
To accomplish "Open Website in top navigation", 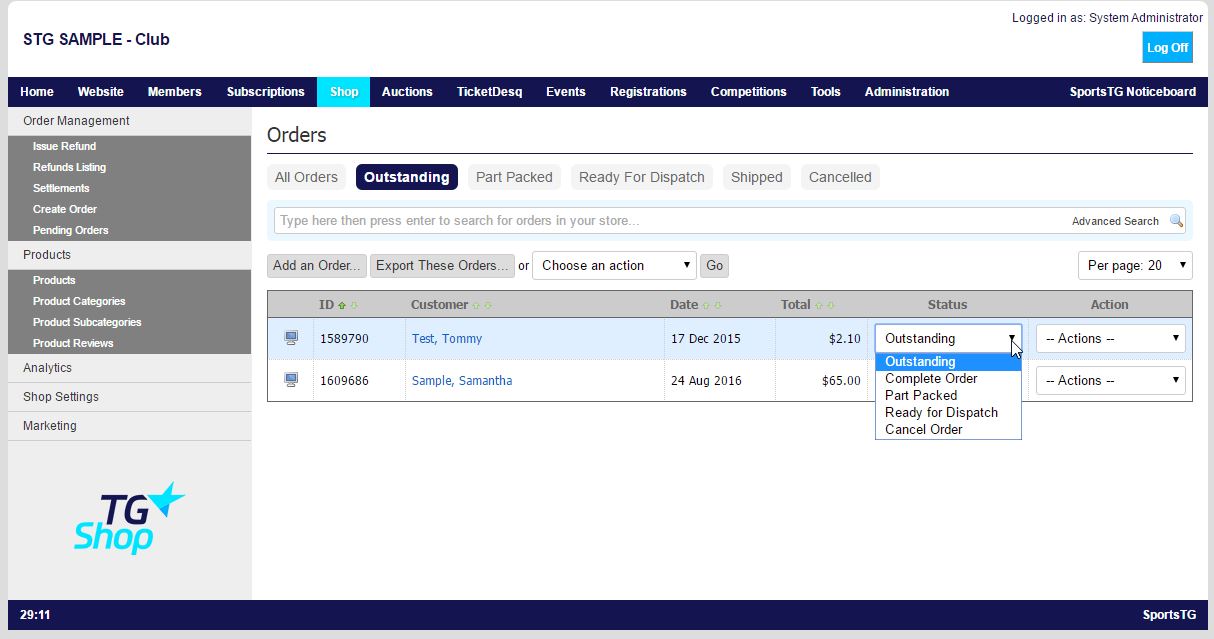I will (x=101, y=92).
